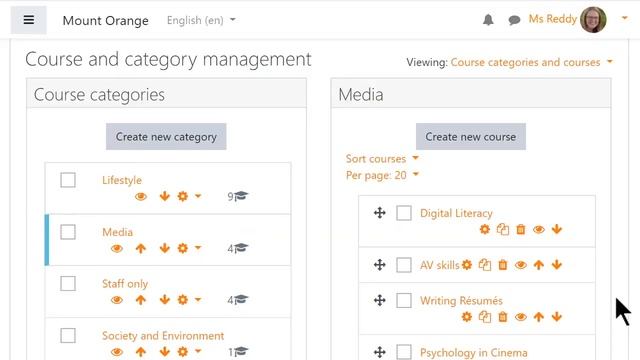
Task: Open the Digital Literacy course link
Action: pyautogui.click(x=456, y=213)
